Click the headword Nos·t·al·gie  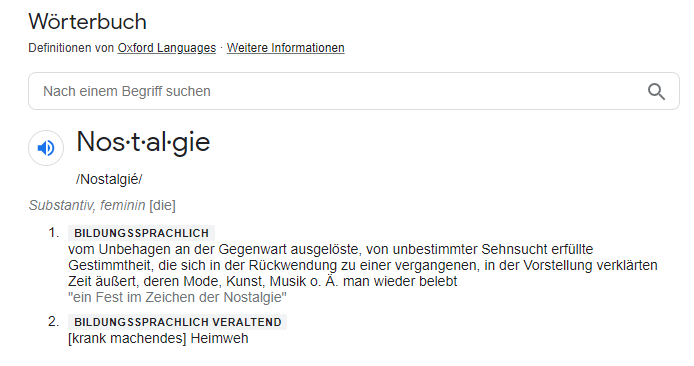143,142
